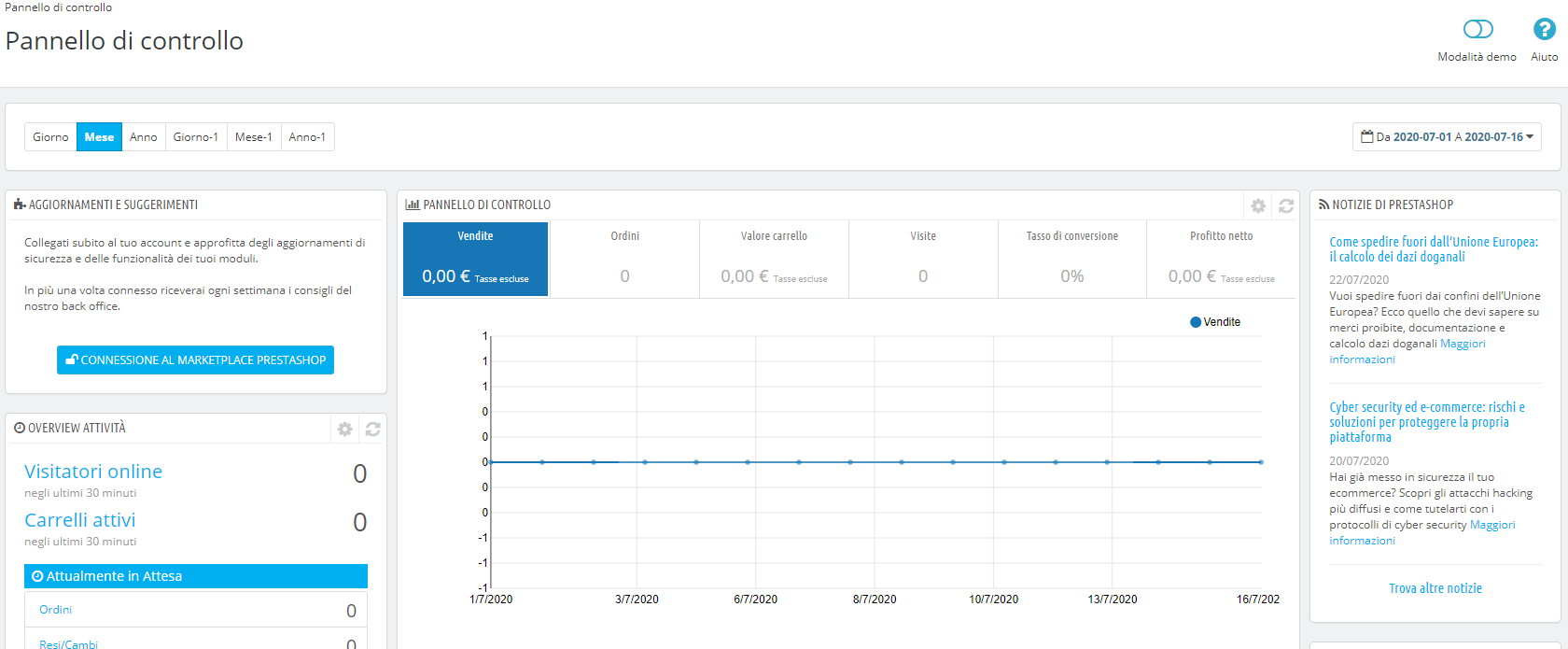Select the Tasso di conversione metric

point(1072,259)
